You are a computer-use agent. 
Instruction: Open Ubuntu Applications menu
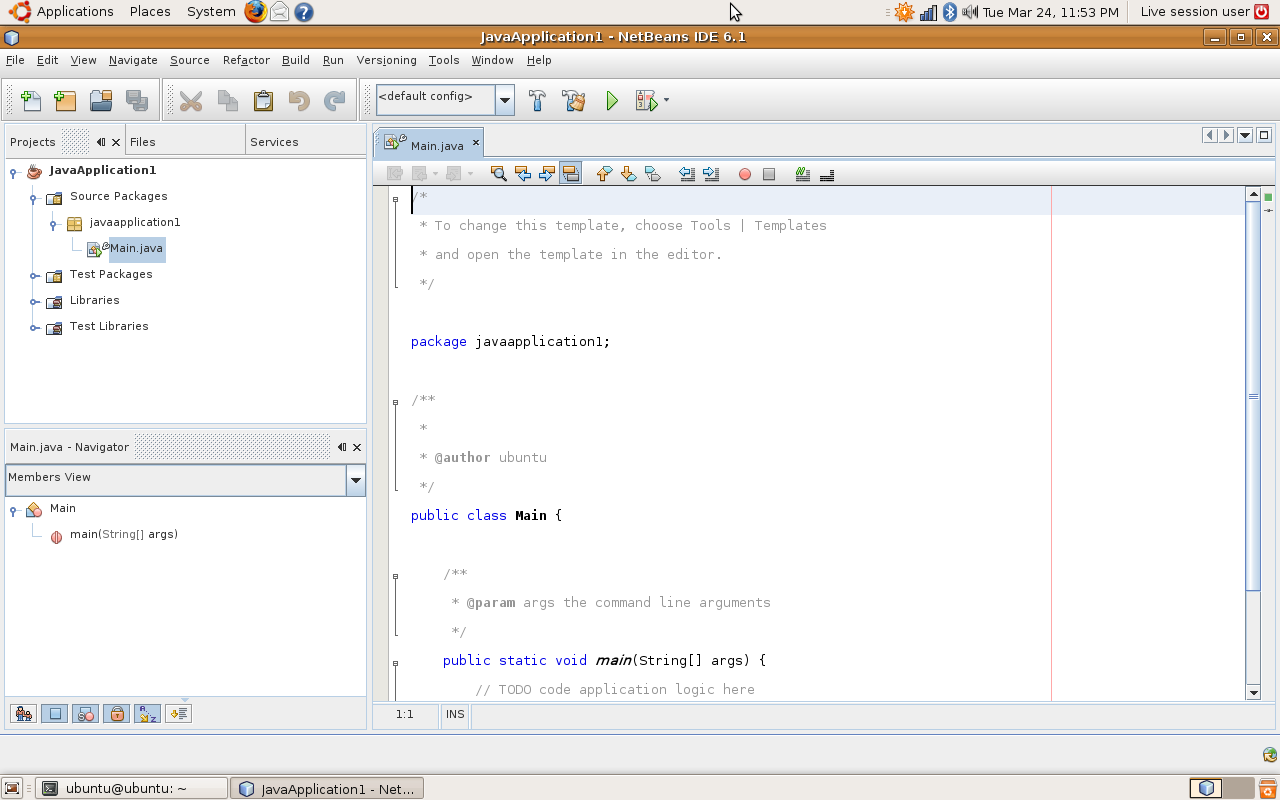point(75,11)
